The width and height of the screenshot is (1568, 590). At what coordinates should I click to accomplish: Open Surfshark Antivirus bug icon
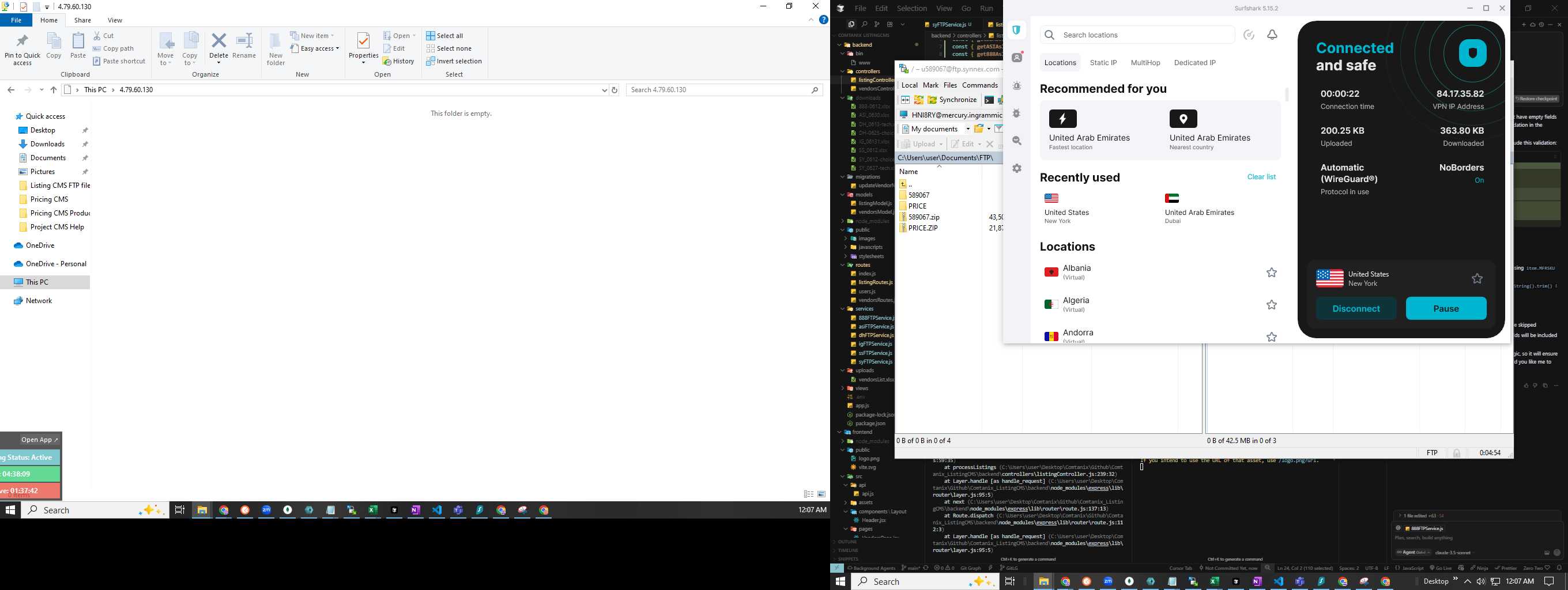[1017, 113]
